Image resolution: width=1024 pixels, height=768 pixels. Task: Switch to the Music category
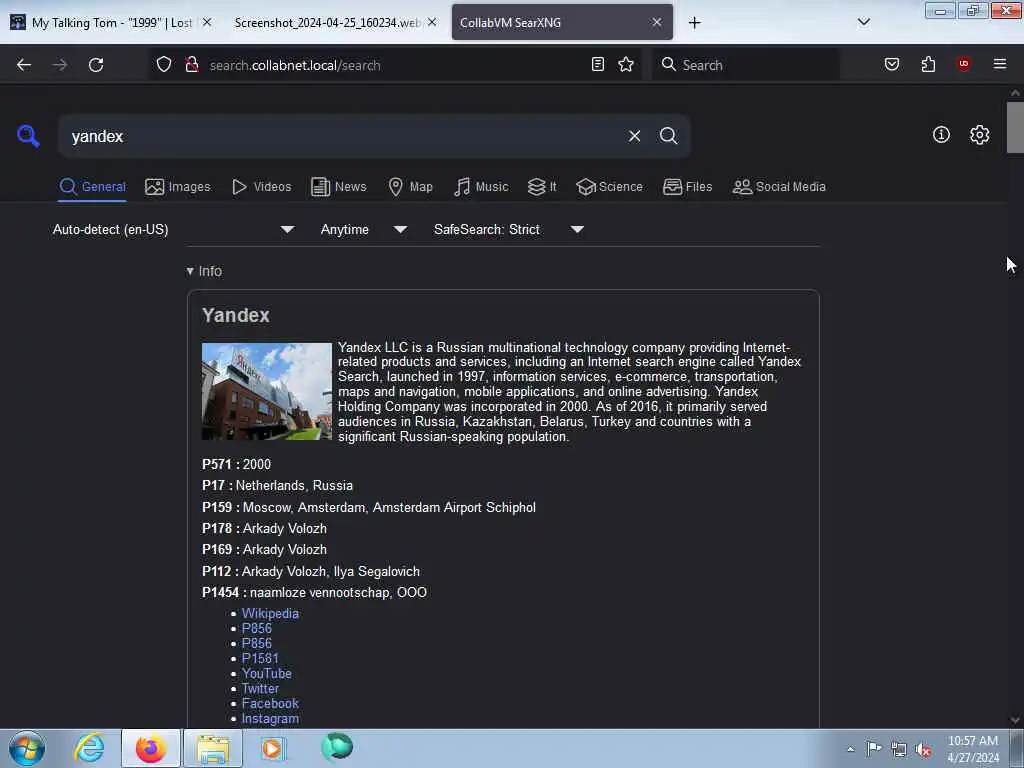tap(481, 187)
